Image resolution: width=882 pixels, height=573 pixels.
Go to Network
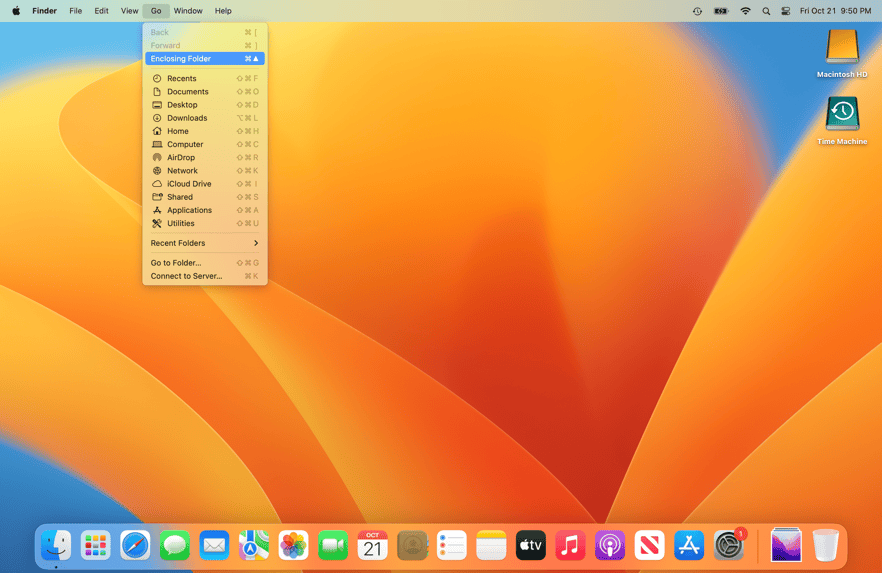(x=205, y=170)
